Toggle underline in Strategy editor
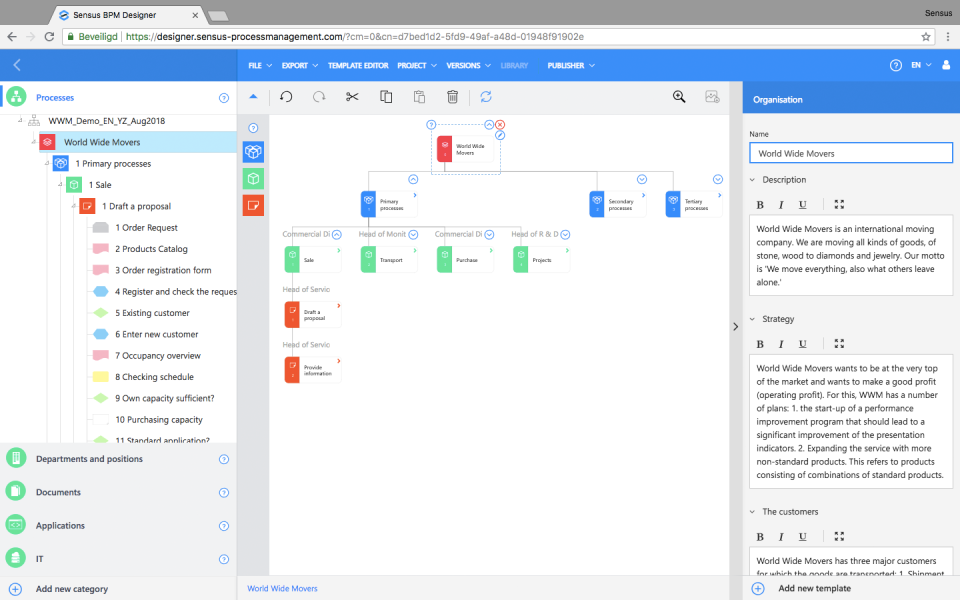Screen dimensions: 960x600 tap(803, 344)
